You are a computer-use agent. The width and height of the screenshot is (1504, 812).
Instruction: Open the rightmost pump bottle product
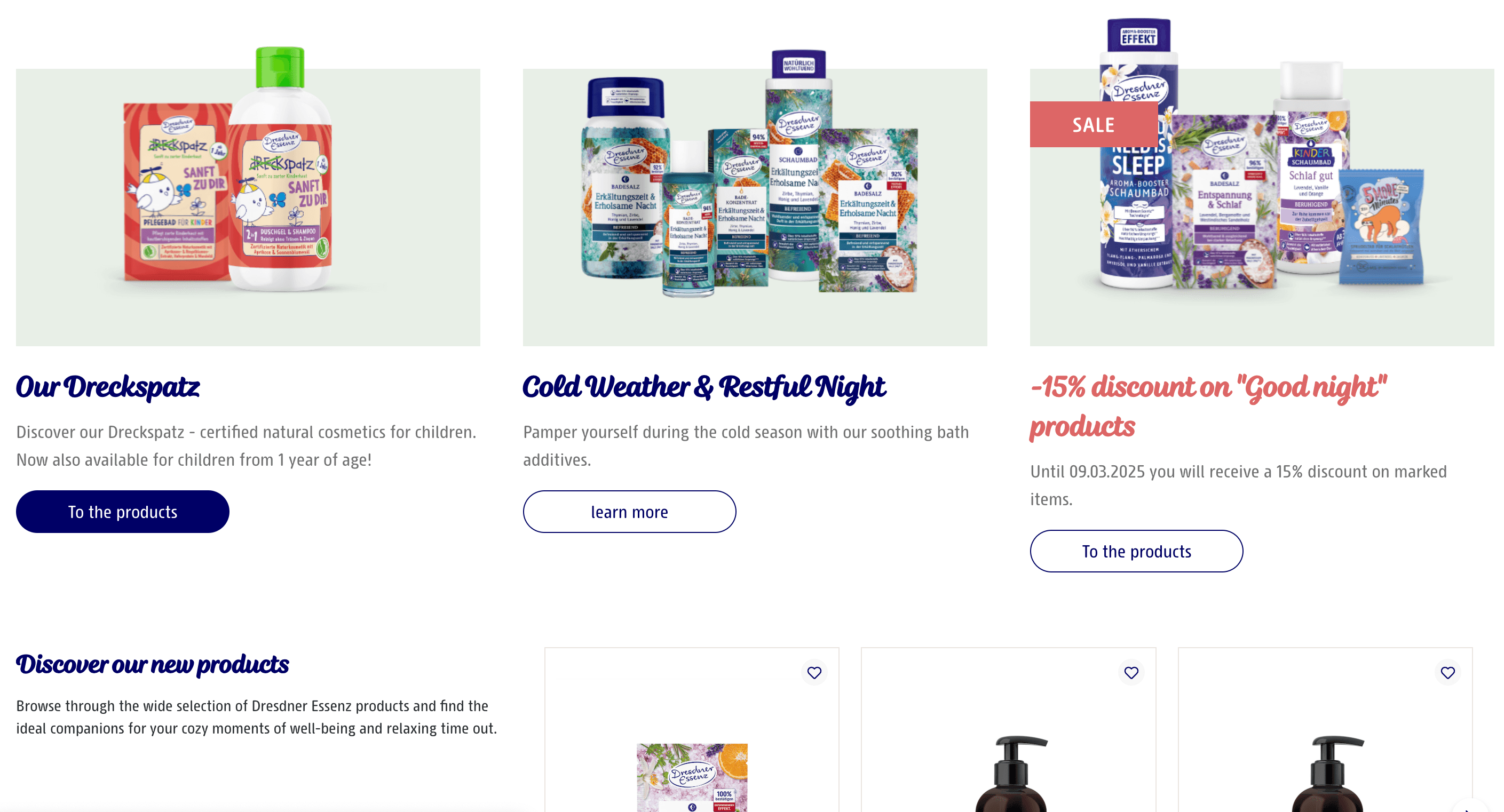pyautogui.click(x=1328, y=774)
